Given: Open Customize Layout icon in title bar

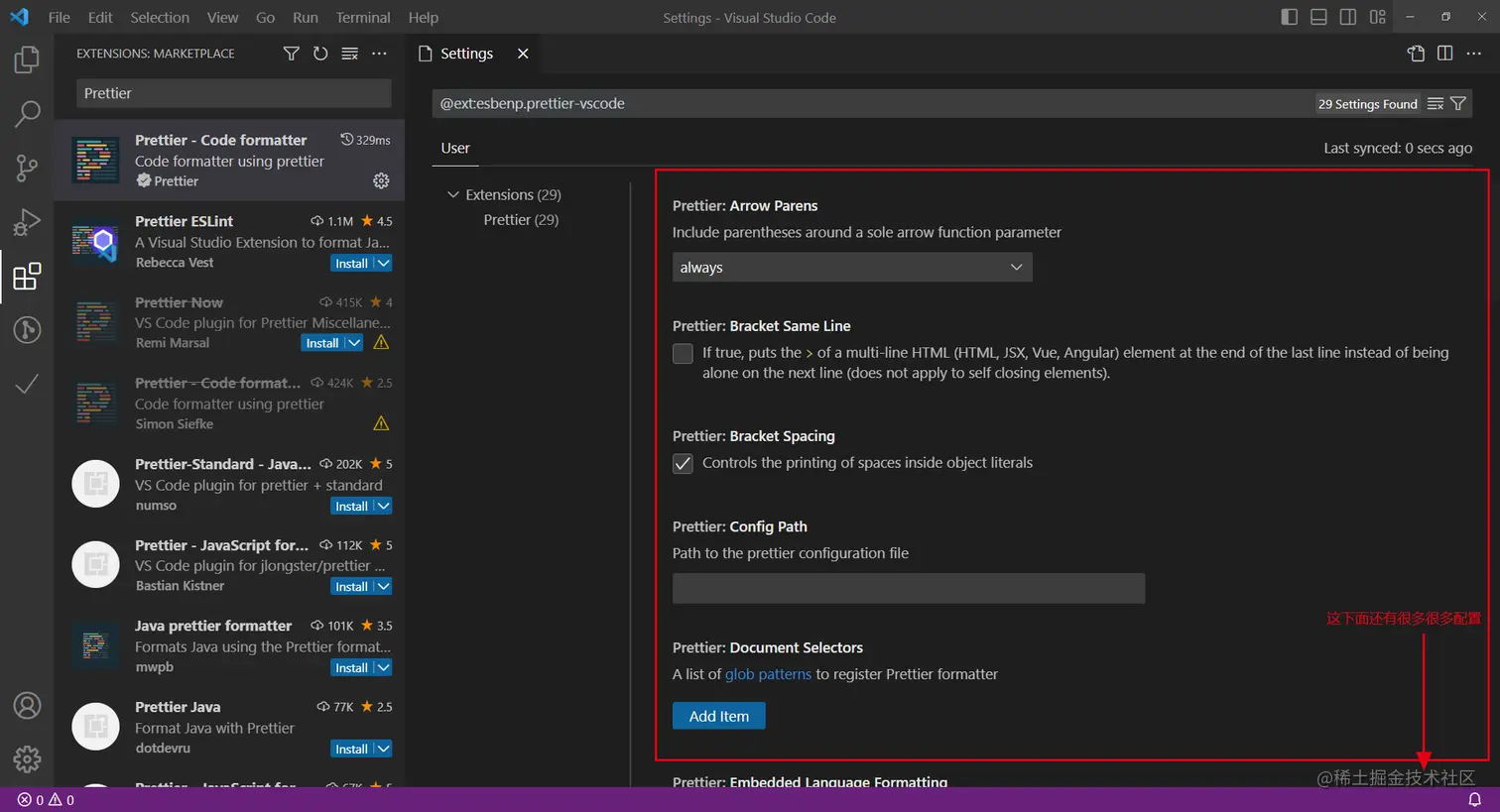Looking at the screenshot, I should [x=1377, y=17].
